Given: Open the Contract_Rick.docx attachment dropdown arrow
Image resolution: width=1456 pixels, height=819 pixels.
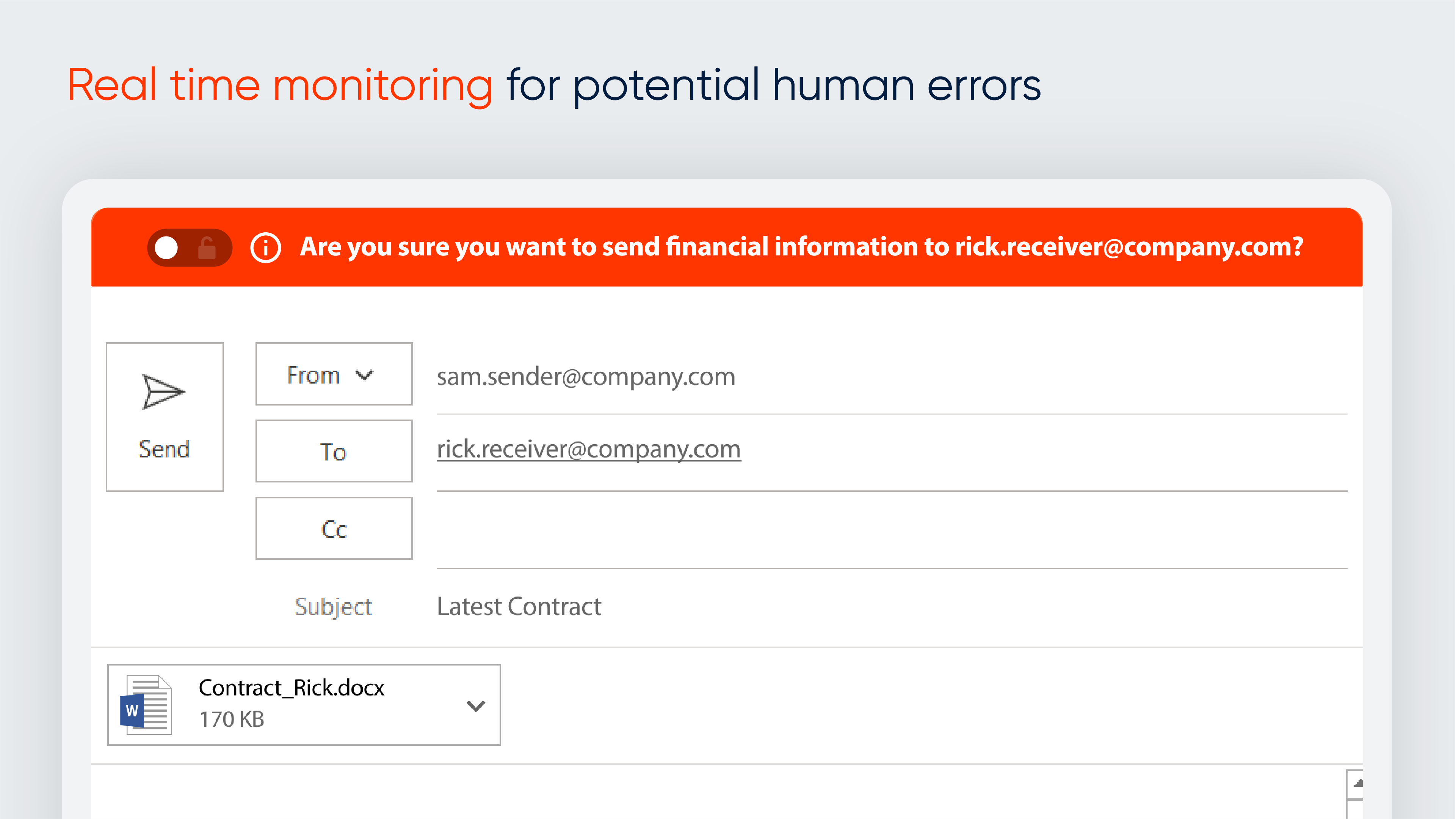Looking at the screenshot, I should tap(475, 705).
